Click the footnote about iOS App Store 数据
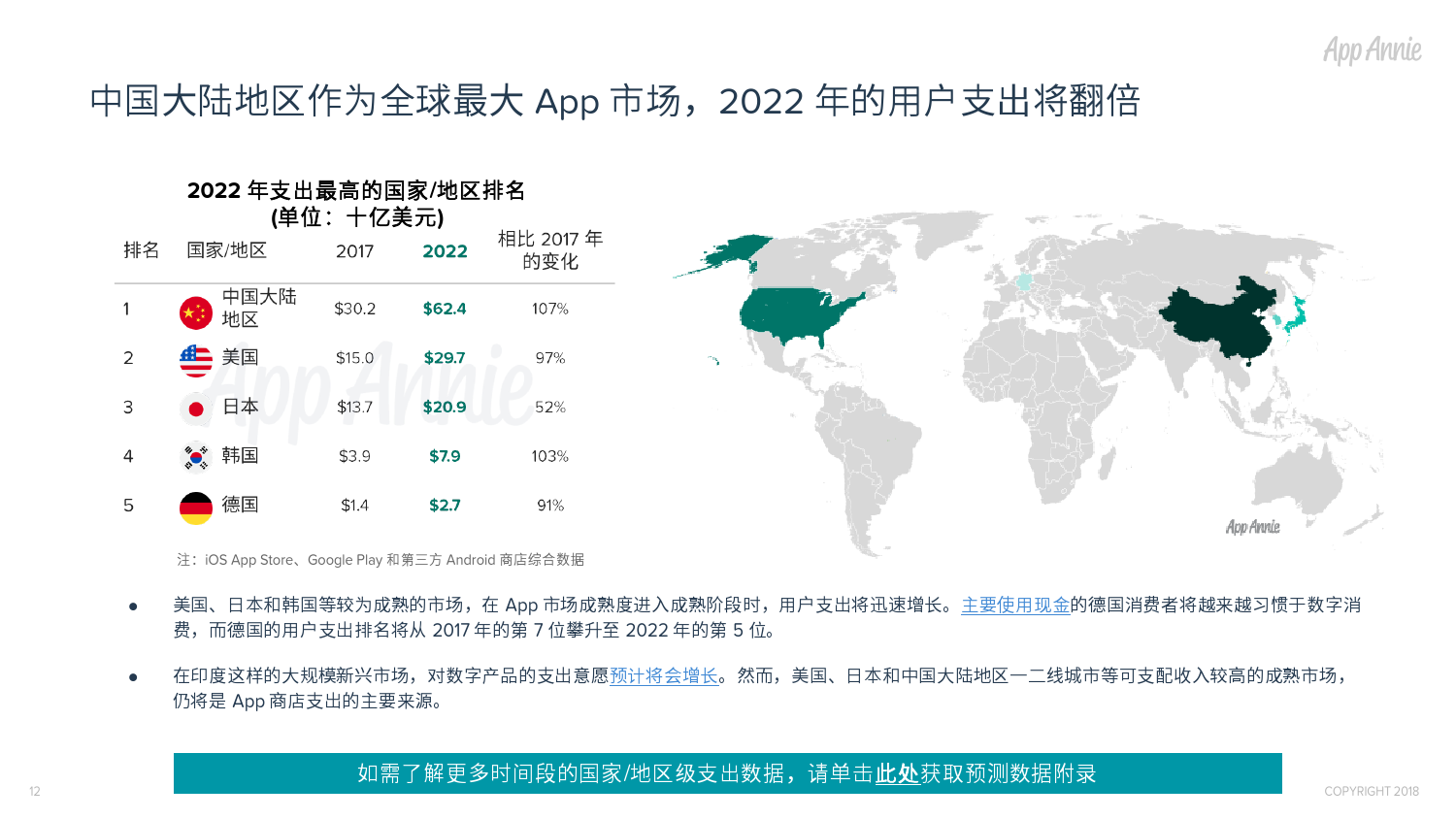Viewport: 1456px width, 819px height. click(381, 560)
